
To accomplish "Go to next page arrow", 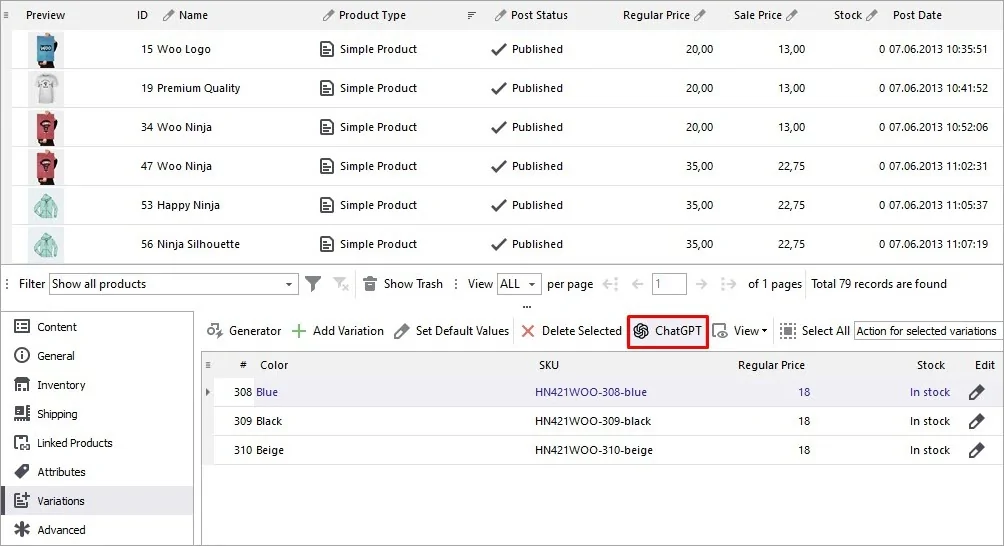I will [x=702, y=284].
